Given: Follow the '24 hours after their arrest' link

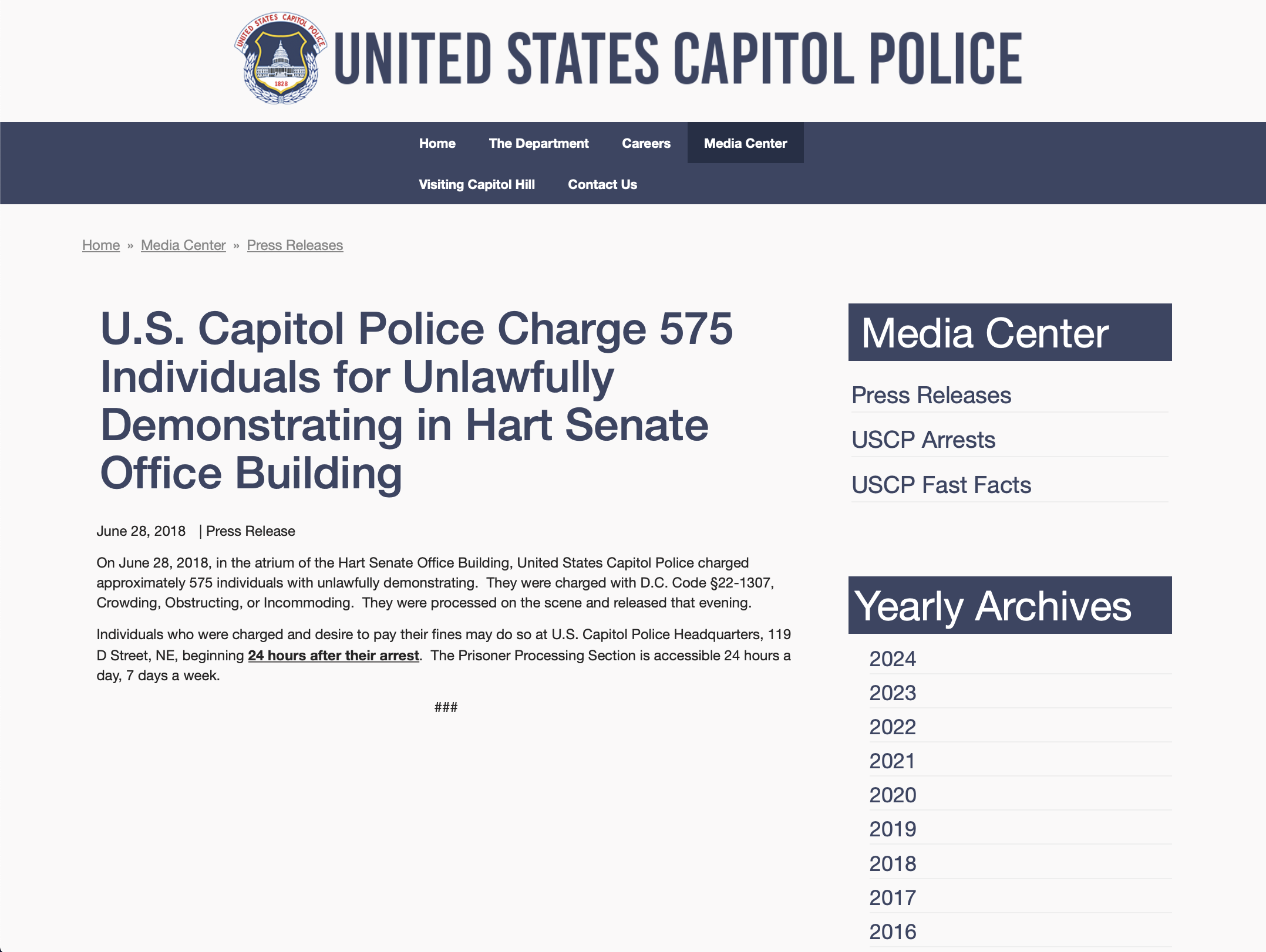Looking at the screenshot, I should (334, 655).
